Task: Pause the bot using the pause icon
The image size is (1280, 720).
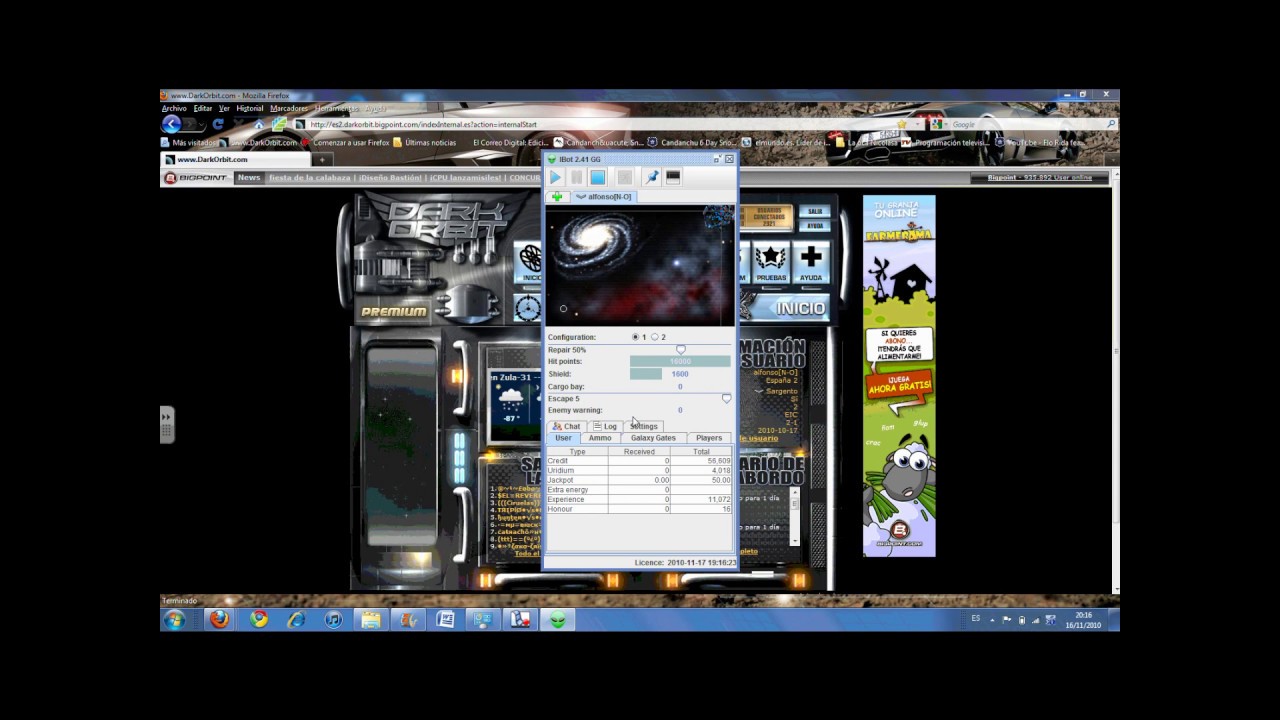Action: click(x=576, y=177)
